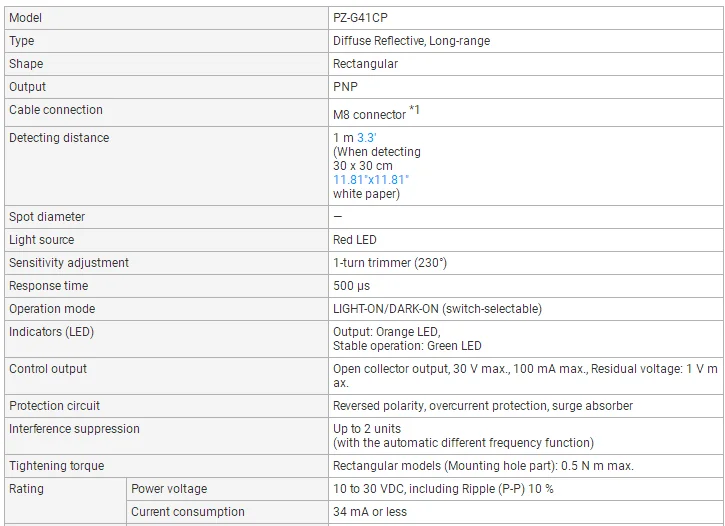Click 'Diffuse Reflective, Long-range' value

tap(411, 41)
